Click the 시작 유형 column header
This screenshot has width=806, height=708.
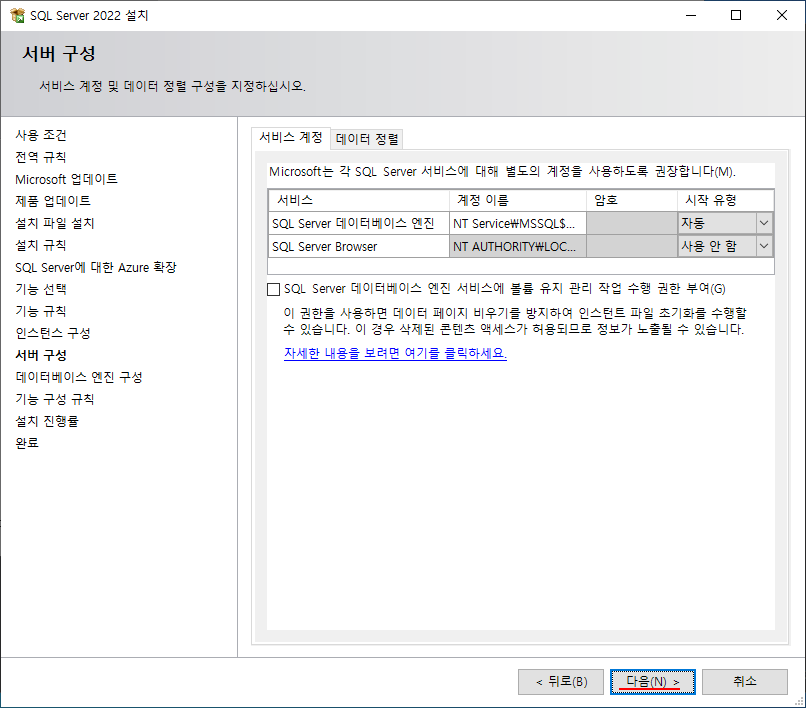(725, 200)
